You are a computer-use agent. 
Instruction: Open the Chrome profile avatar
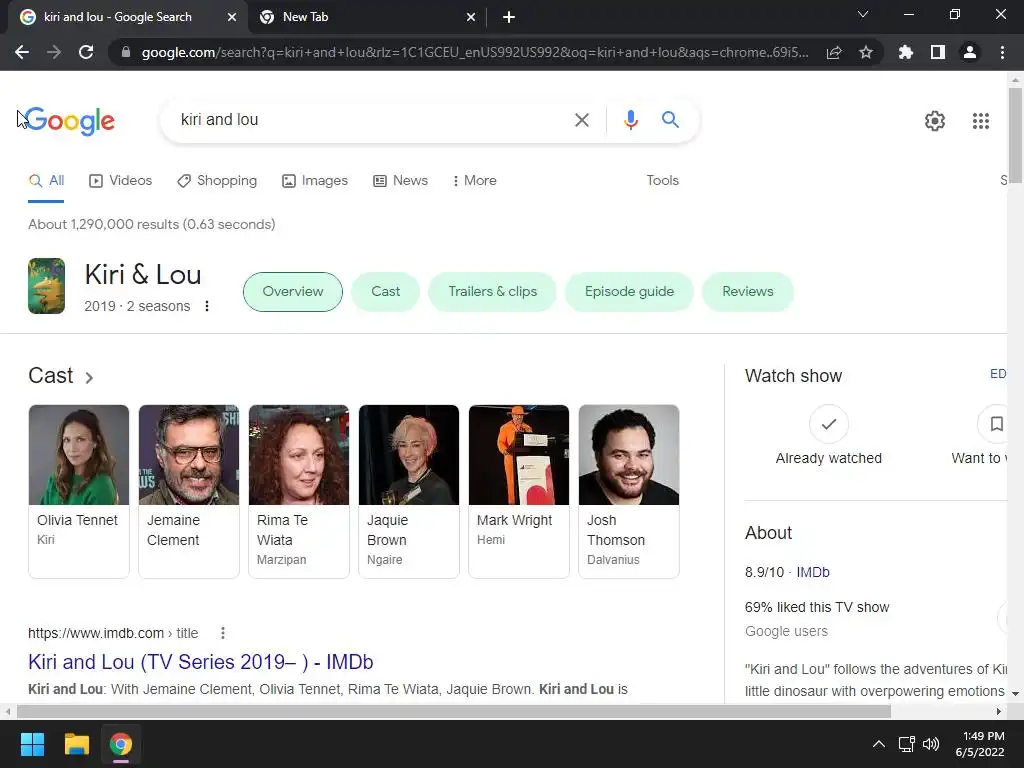pos(970,52)
